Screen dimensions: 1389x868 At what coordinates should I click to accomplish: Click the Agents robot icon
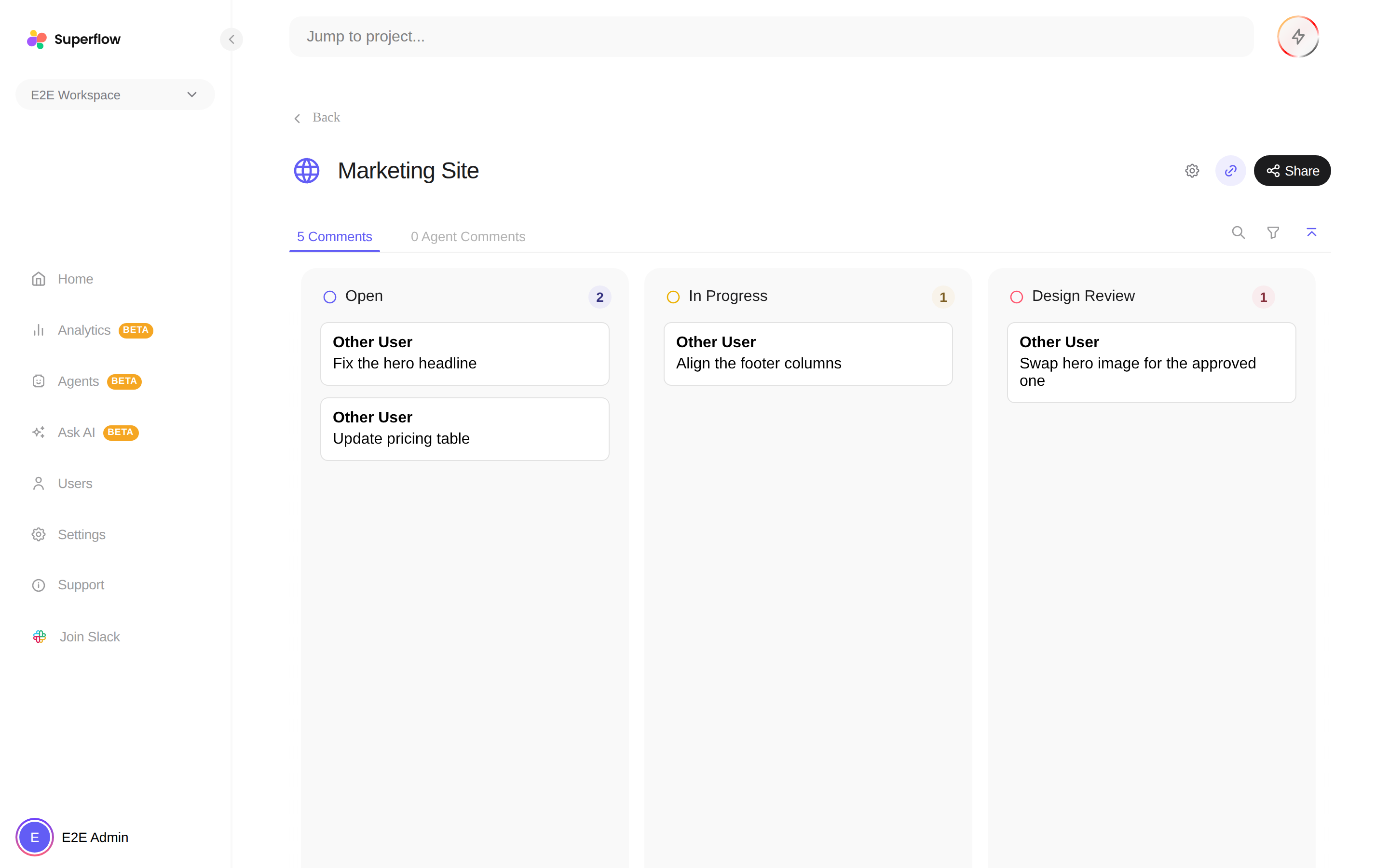[x=39, y=381]
